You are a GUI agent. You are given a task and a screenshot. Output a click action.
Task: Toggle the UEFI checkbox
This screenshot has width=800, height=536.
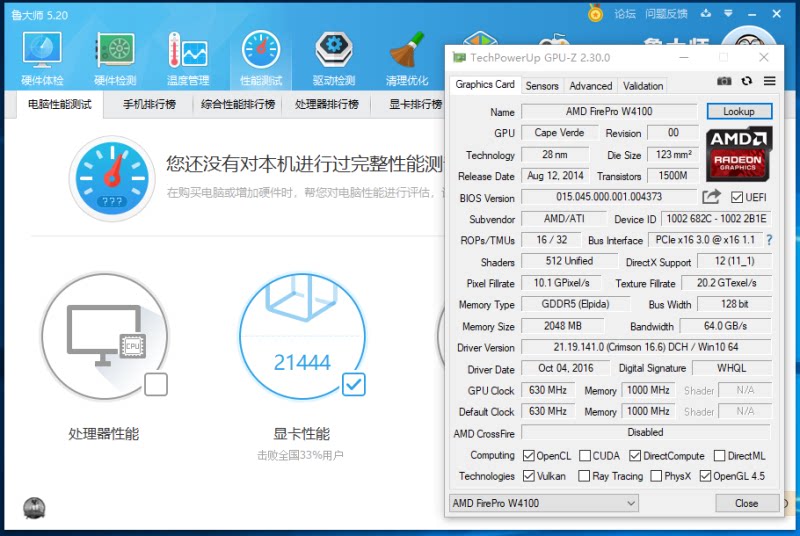tap(737, 197)
